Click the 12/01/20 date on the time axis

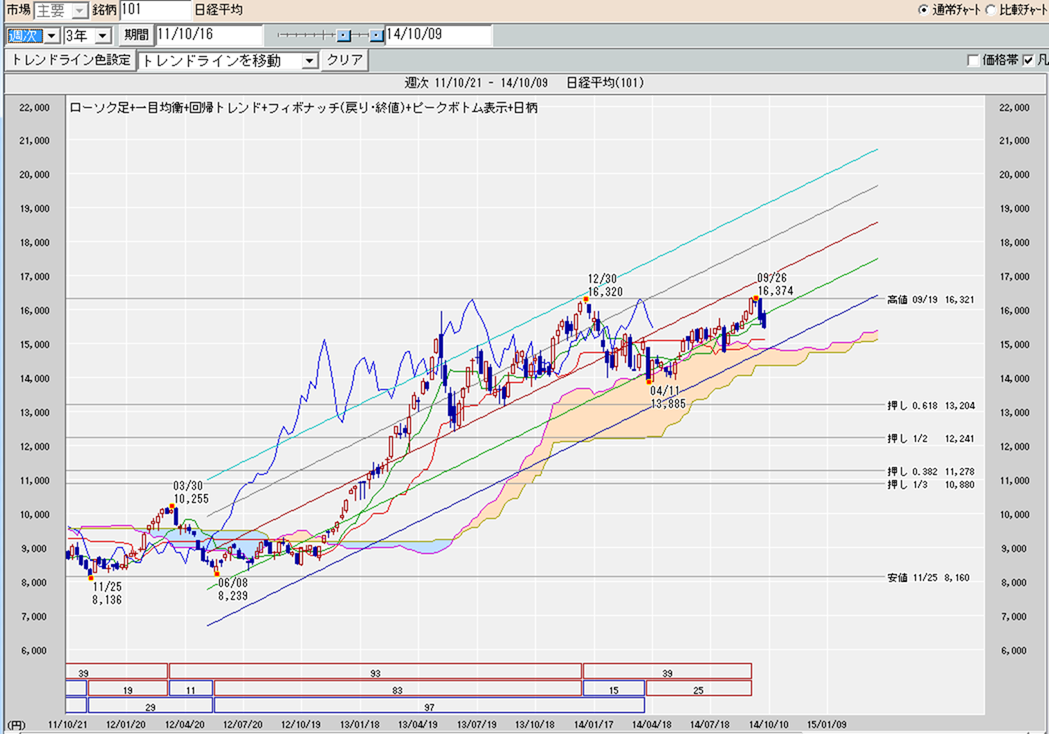[126, 725]
